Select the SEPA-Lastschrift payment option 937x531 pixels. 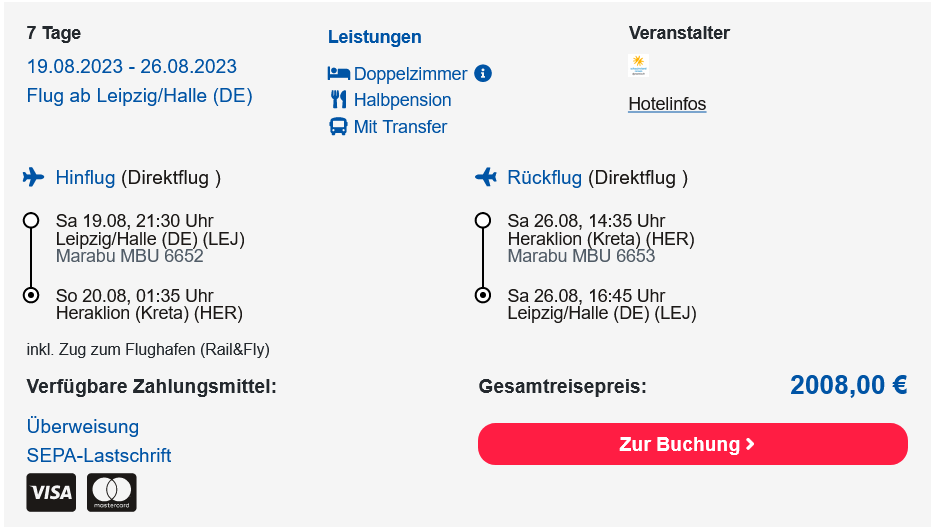tap(99, 456)
